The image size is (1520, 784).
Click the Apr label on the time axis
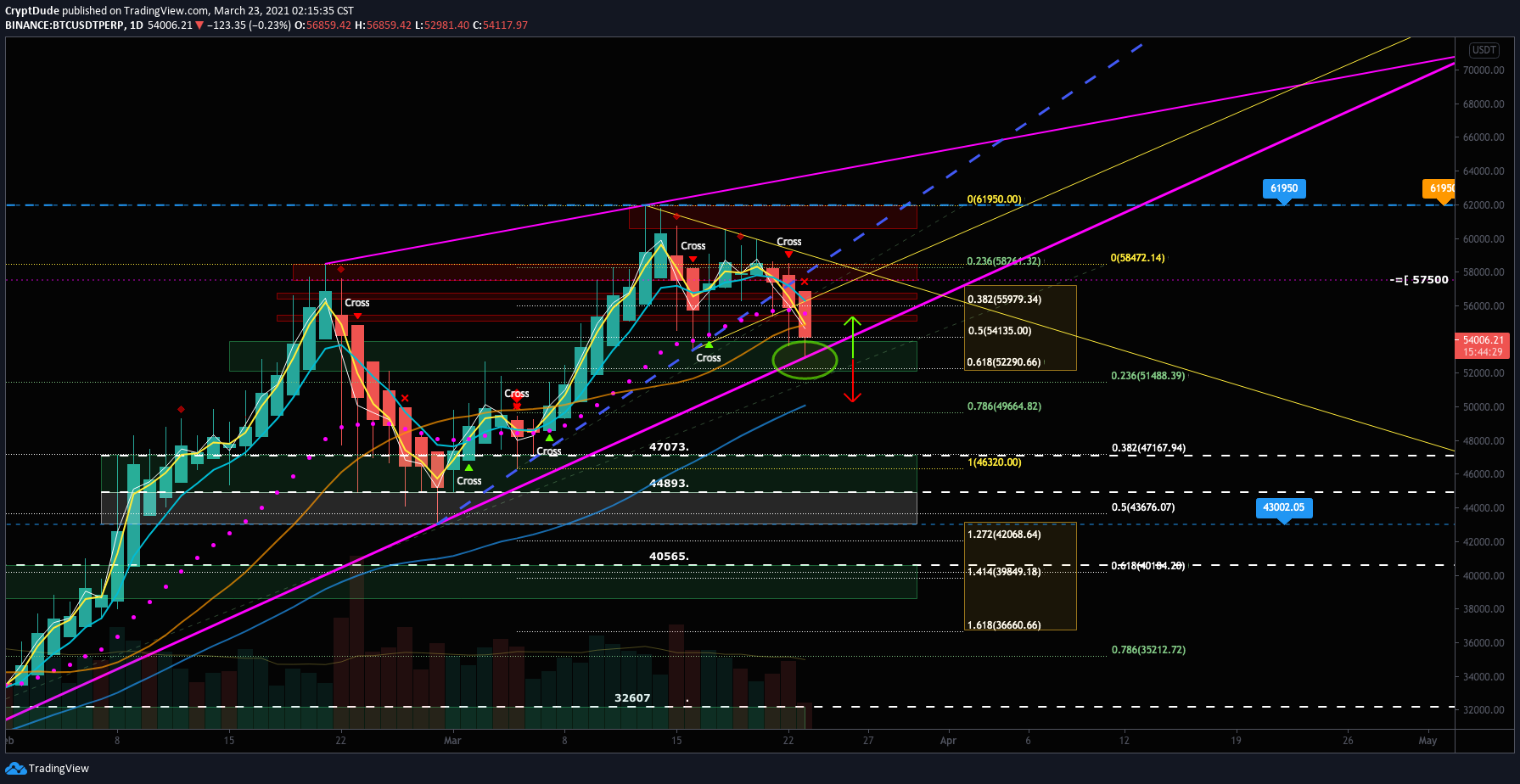pos(948,741)
